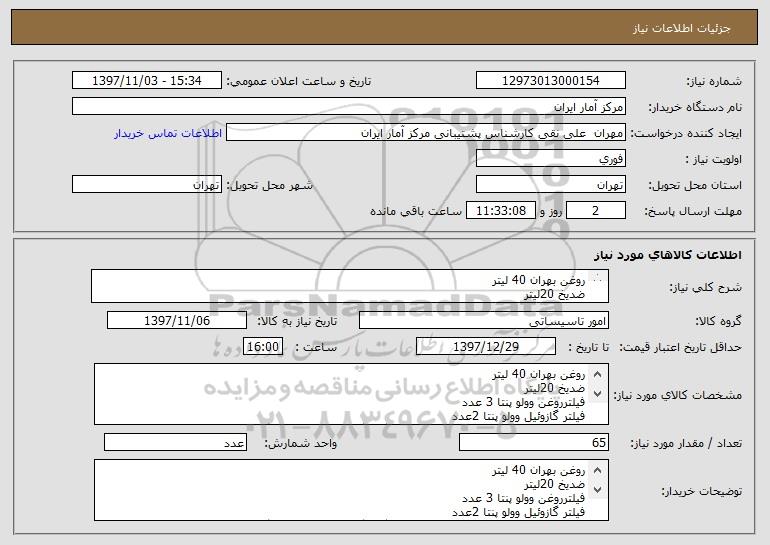The width and height of the screenshot is (770, 545).
Task: Click the delivery city field تهران
Action: pyautogui.click(x=147, y=185)
